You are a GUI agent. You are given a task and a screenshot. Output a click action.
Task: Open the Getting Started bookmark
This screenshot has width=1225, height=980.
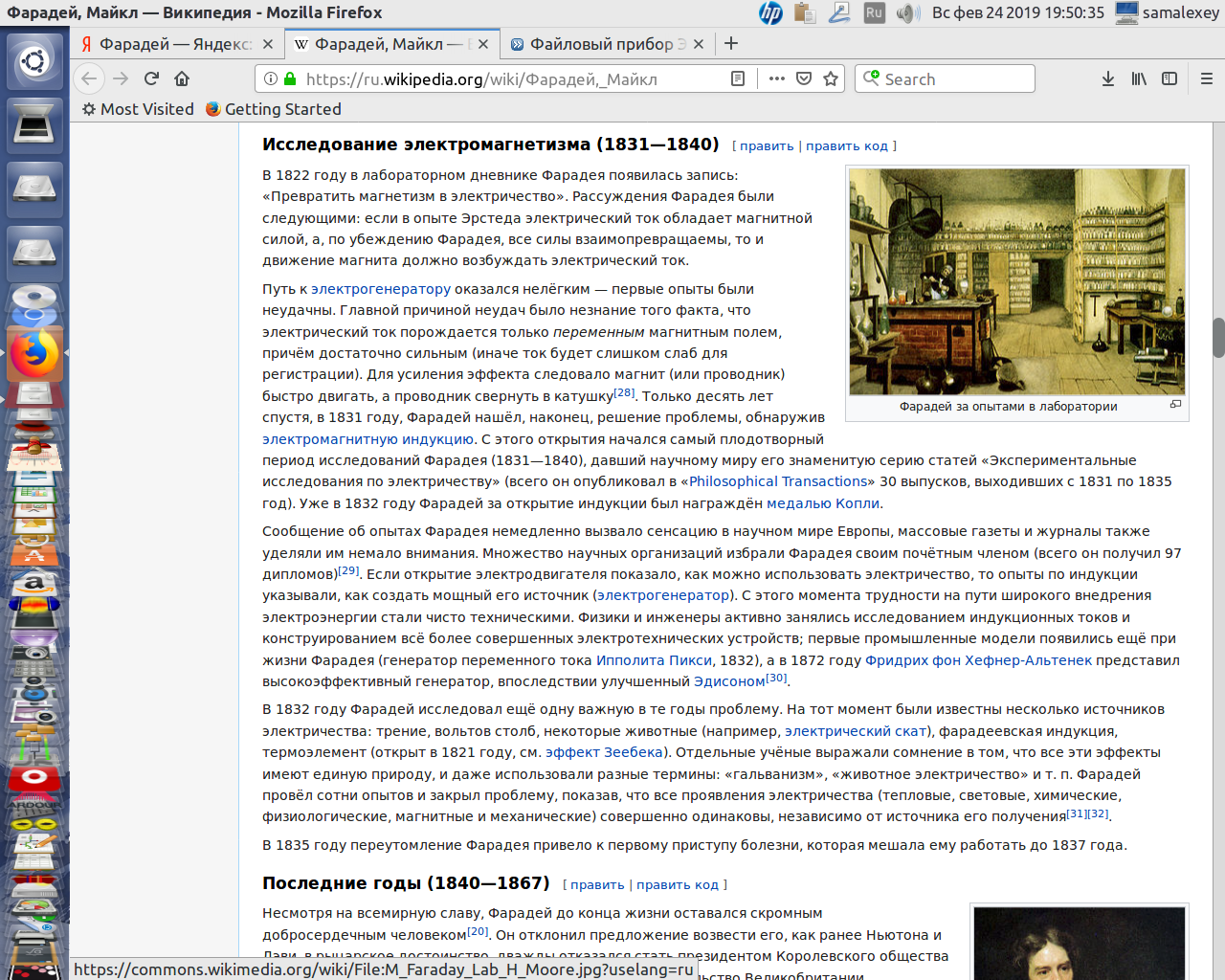274,109
